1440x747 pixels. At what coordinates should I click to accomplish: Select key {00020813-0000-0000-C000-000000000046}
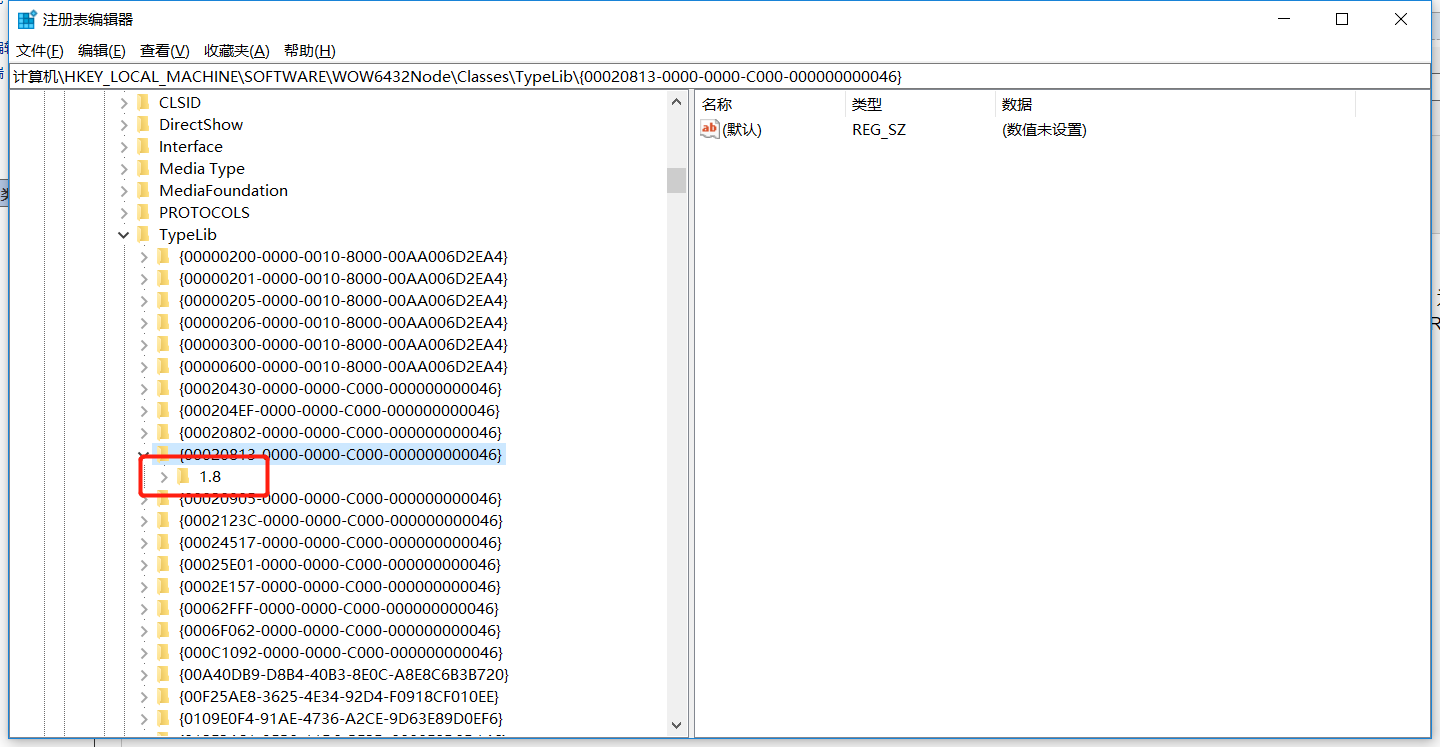[x=340, y=454]
